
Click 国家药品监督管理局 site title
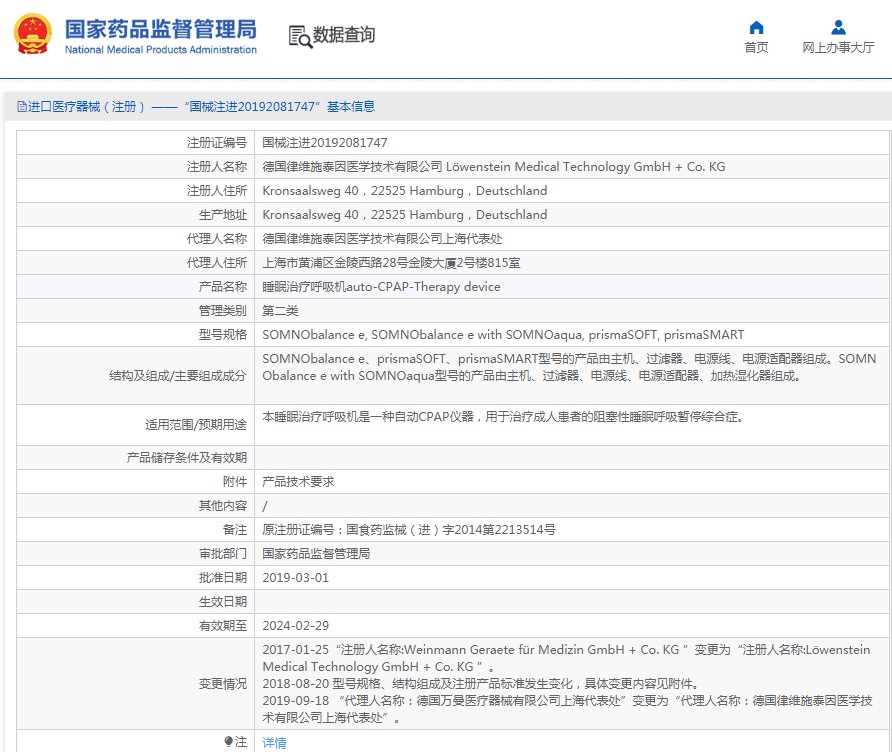160,29
